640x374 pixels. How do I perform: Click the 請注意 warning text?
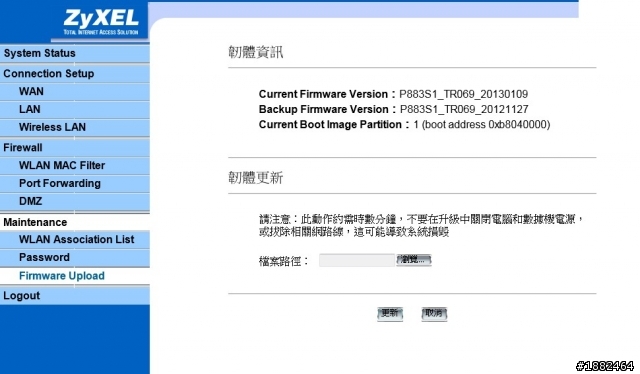tap(421, 225)
